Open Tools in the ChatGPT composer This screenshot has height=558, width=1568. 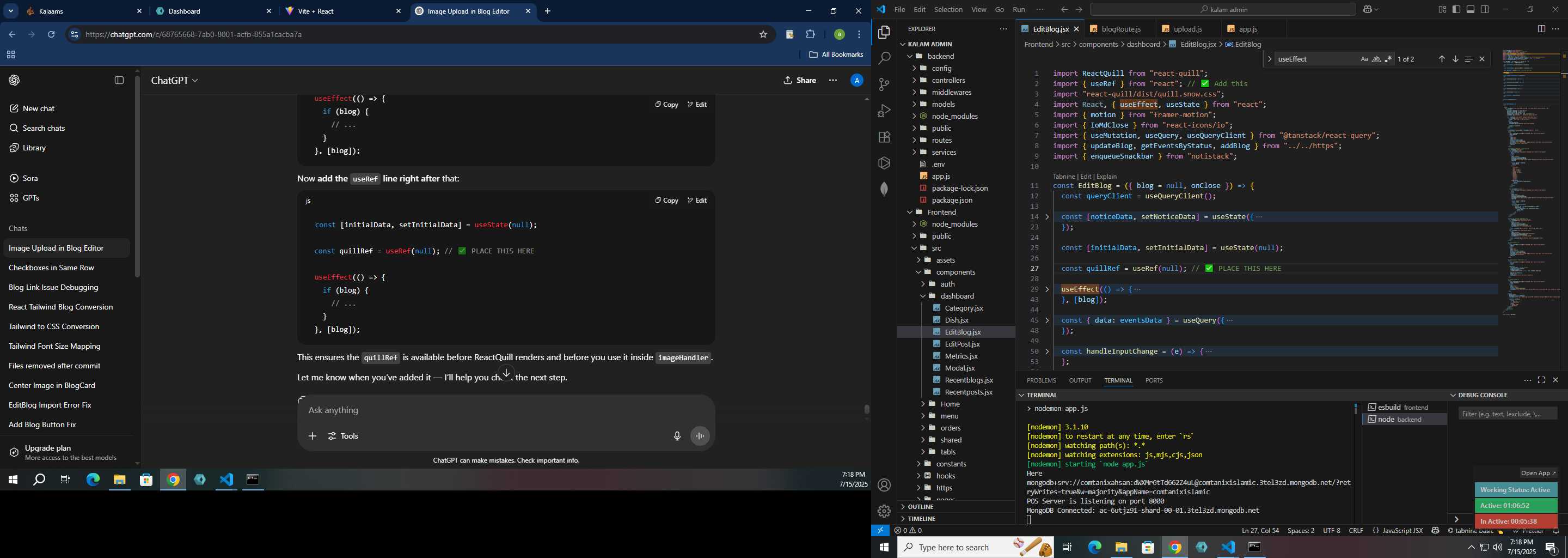click(344, 436)
